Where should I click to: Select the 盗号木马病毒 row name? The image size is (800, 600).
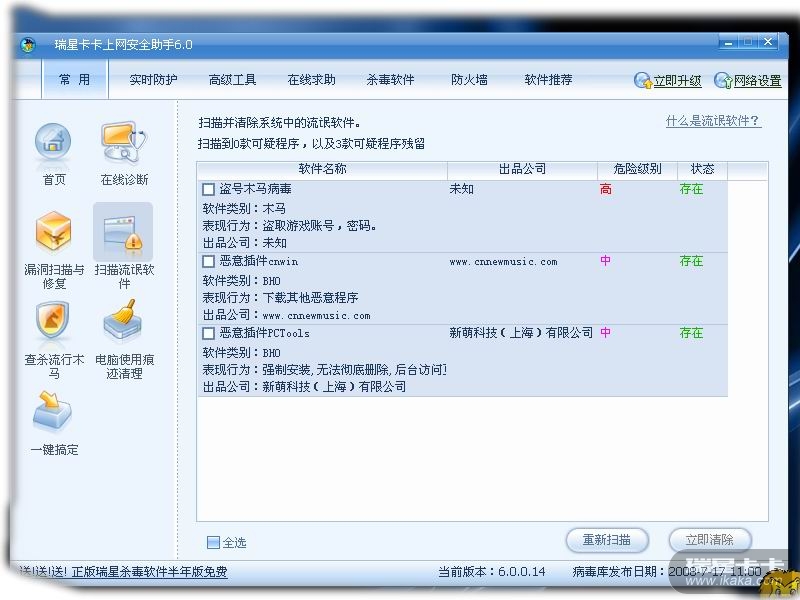pyautogui.click(x=256, y=189)
